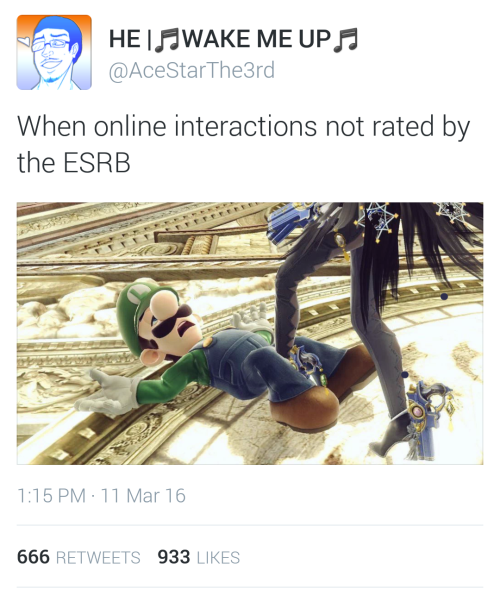Click the heart on the avatar
The width and height of the screenshot is (500, 589).
tap(25, 41)
